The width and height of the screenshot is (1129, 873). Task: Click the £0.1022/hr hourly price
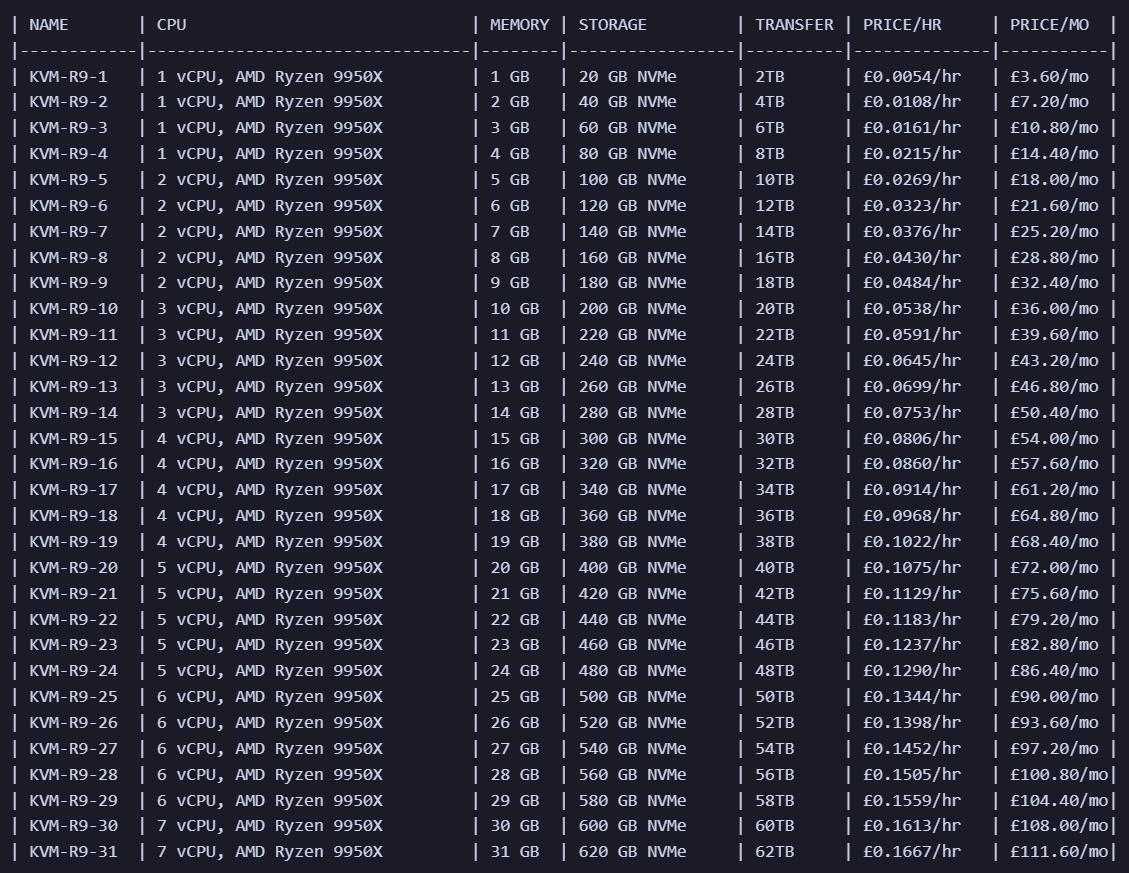pos(912,541)
